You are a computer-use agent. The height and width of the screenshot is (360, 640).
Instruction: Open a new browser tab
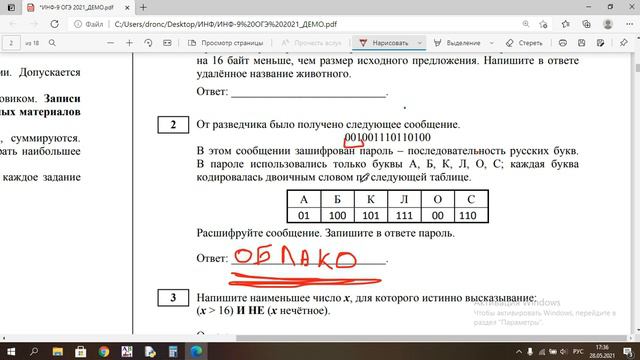pos(143,7)
